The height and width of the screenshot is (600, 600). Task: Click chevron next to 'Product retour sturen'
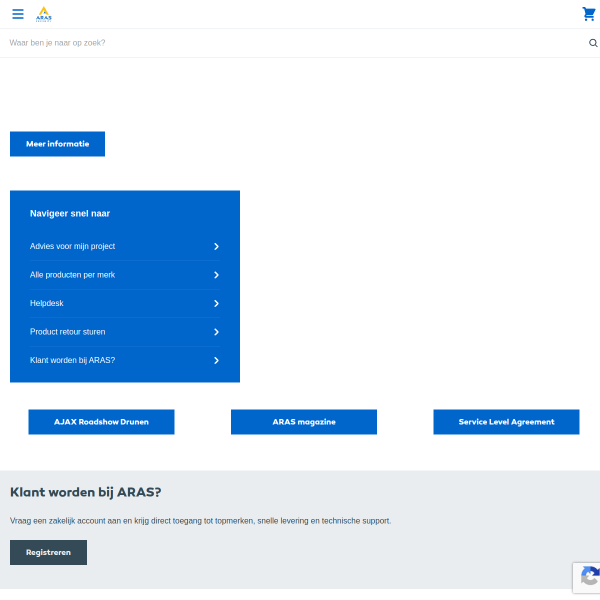point(216,332)
